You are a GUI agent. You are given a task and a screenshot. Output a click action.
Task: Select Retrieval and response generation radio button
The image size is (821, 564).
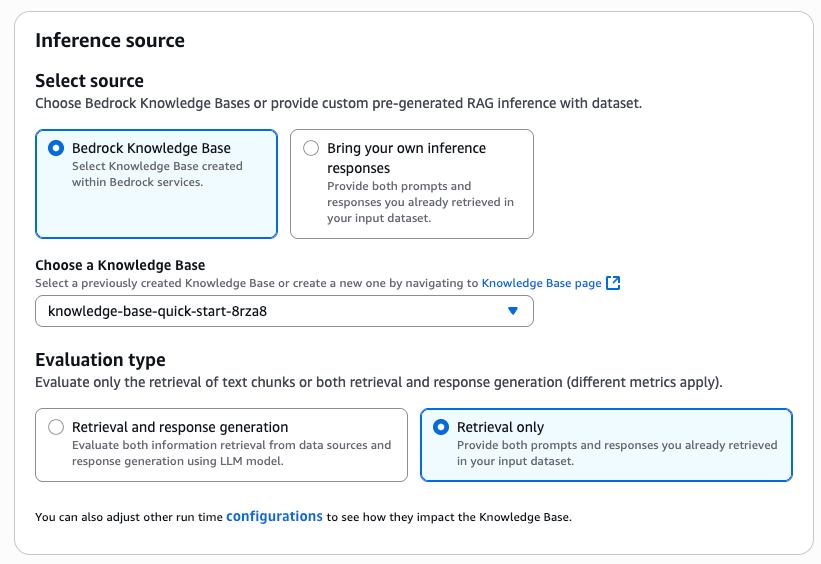[x=56, y=427]
